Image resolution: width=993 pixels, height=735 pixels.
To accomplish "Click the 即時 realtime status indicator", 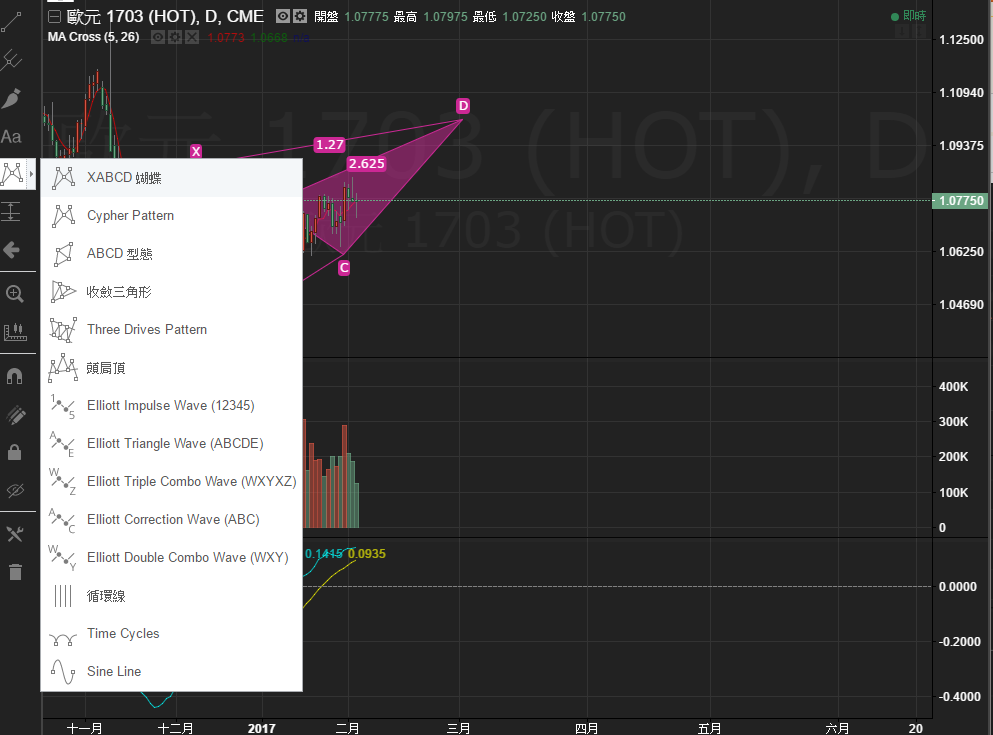I will (909, 16).
